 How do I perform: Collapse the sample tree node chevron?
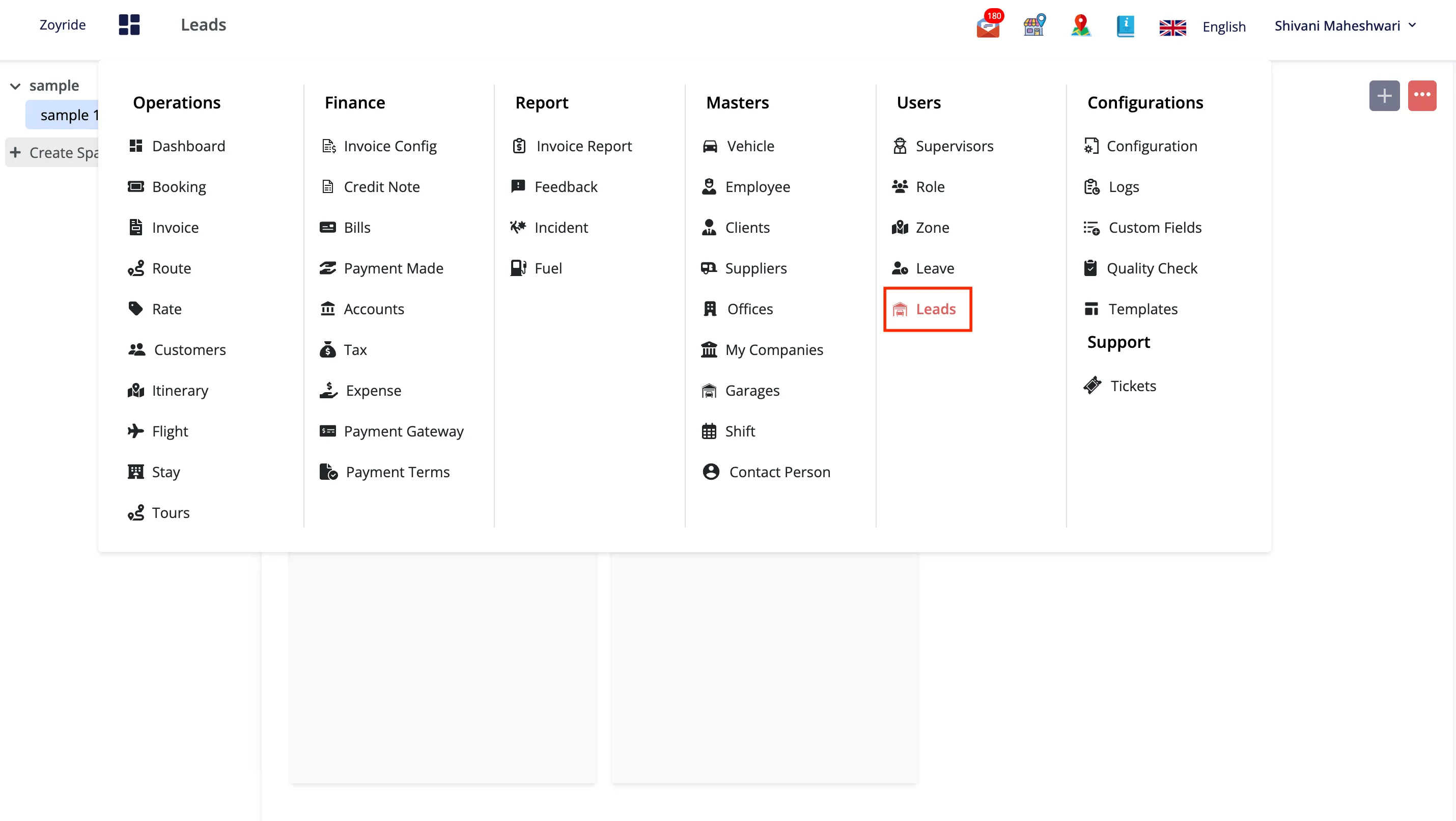15,86
